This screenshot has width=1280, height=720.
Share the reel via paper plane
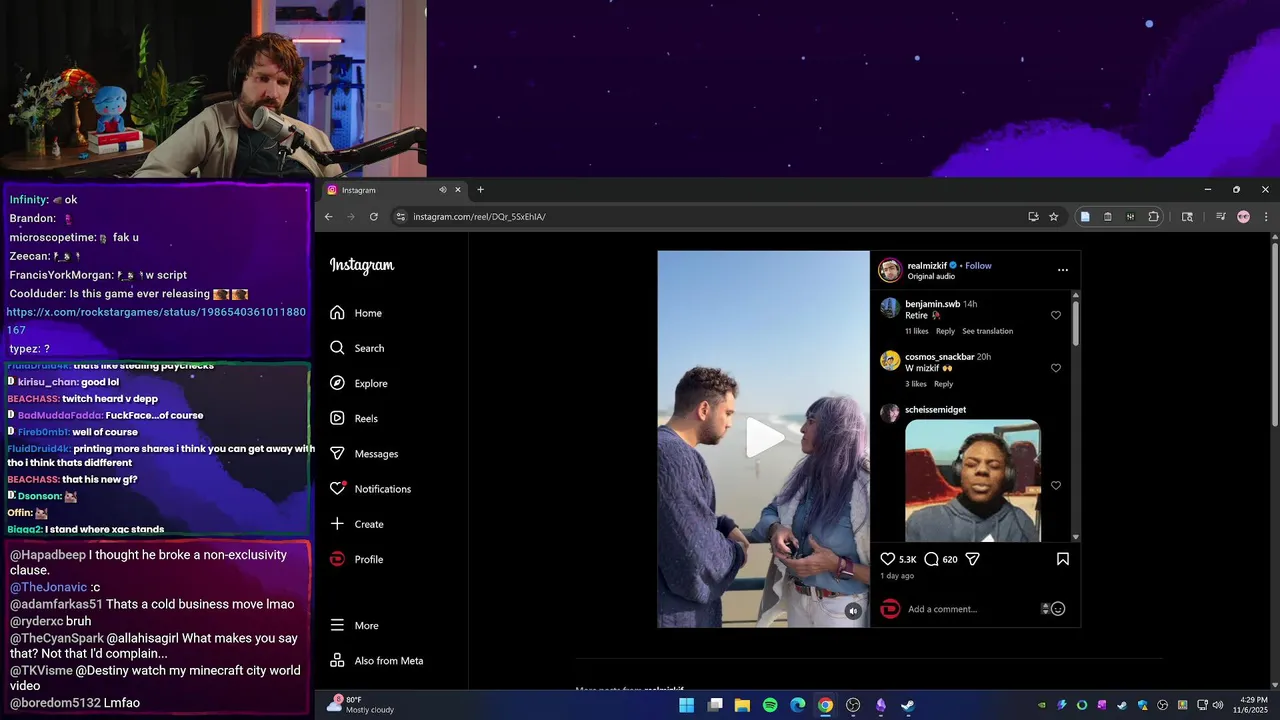(x=972, y=559)
